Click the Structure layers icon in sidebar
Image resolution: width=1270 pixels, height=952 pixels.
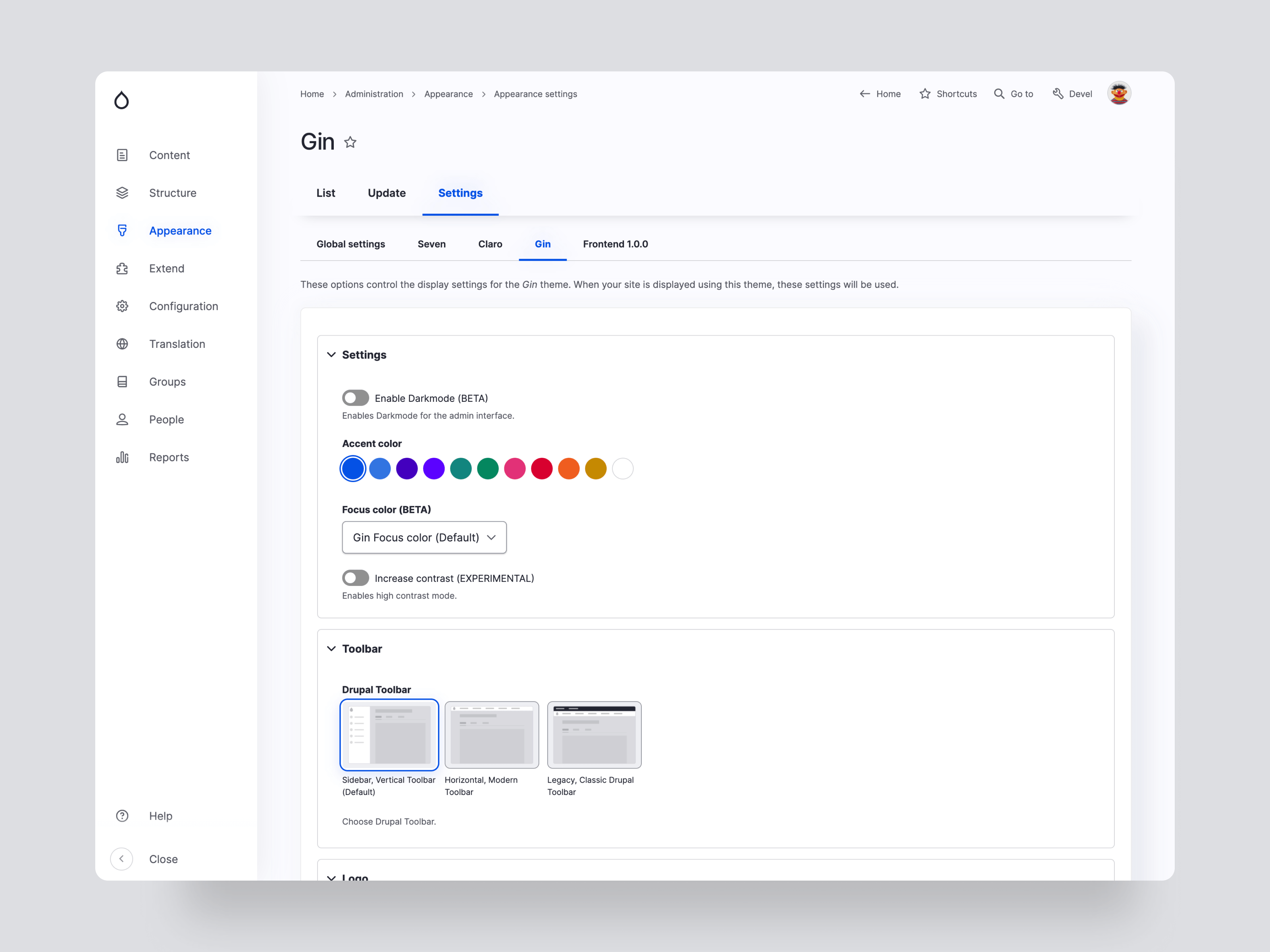(122, 193)
